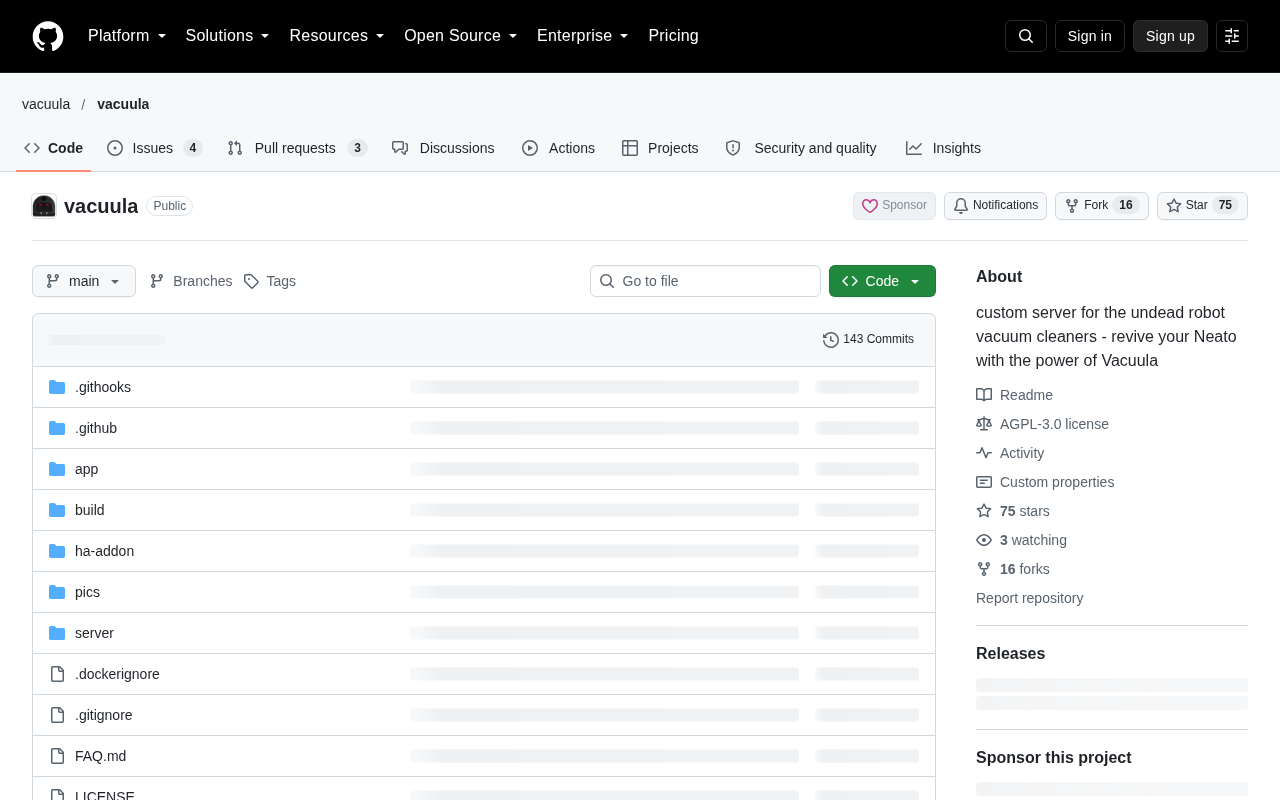
Task: Expand the Enterprise menu
Action: [x=583, y=36]
